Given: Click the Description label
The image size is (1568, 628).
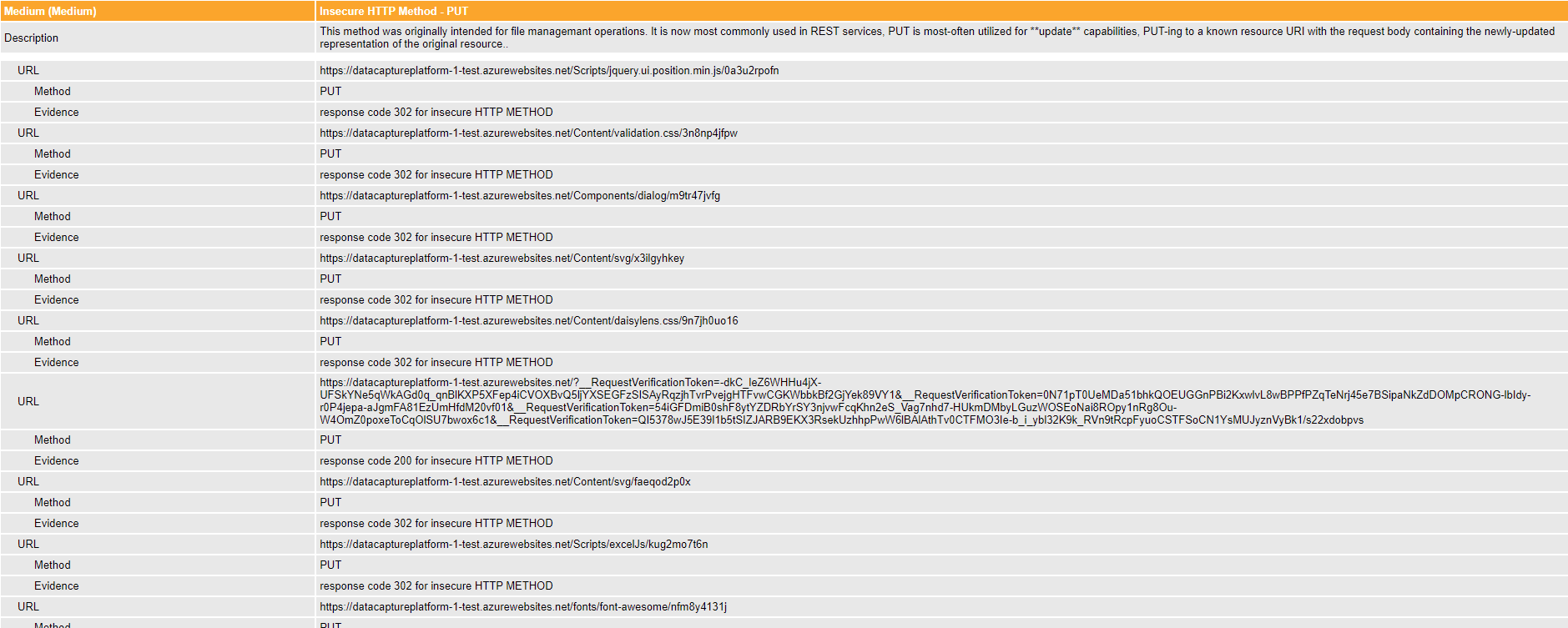Looking at the screenshot, I should coord(31,38).
